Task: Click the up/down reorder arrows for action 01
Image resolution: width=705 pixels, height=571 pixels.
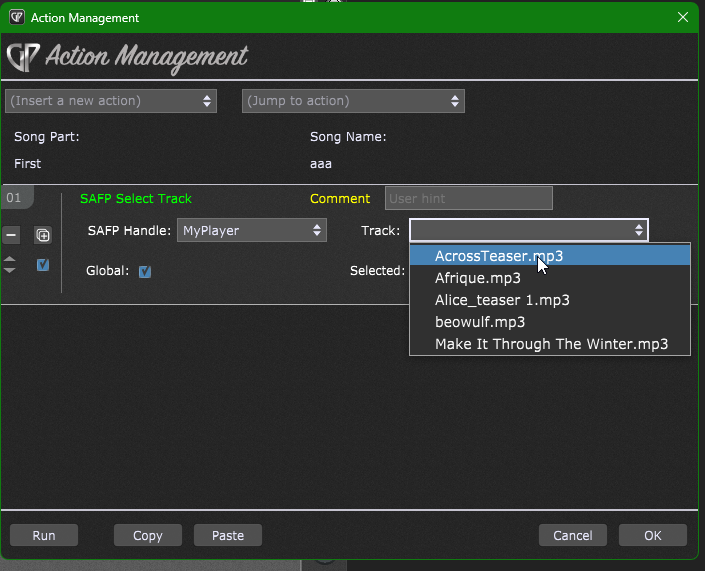Action: click(11, 265)
